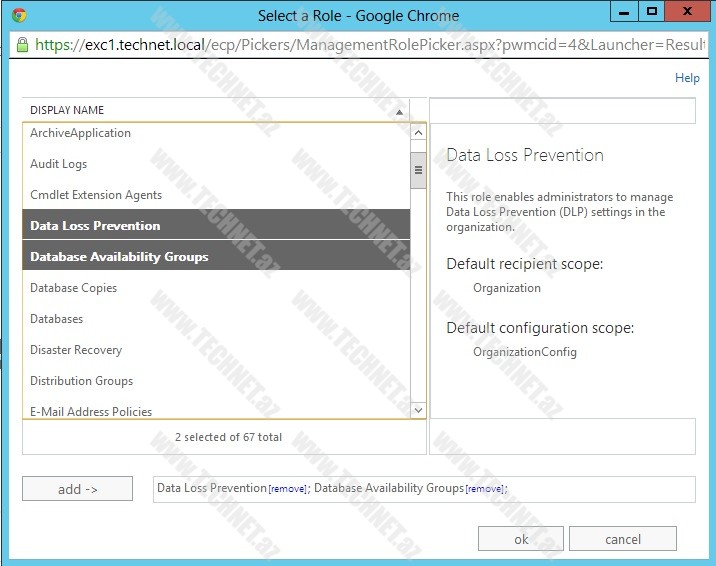Screen dimensions: 716x566
Task: Sort list by the Display Name arrow
Action: 400,111
